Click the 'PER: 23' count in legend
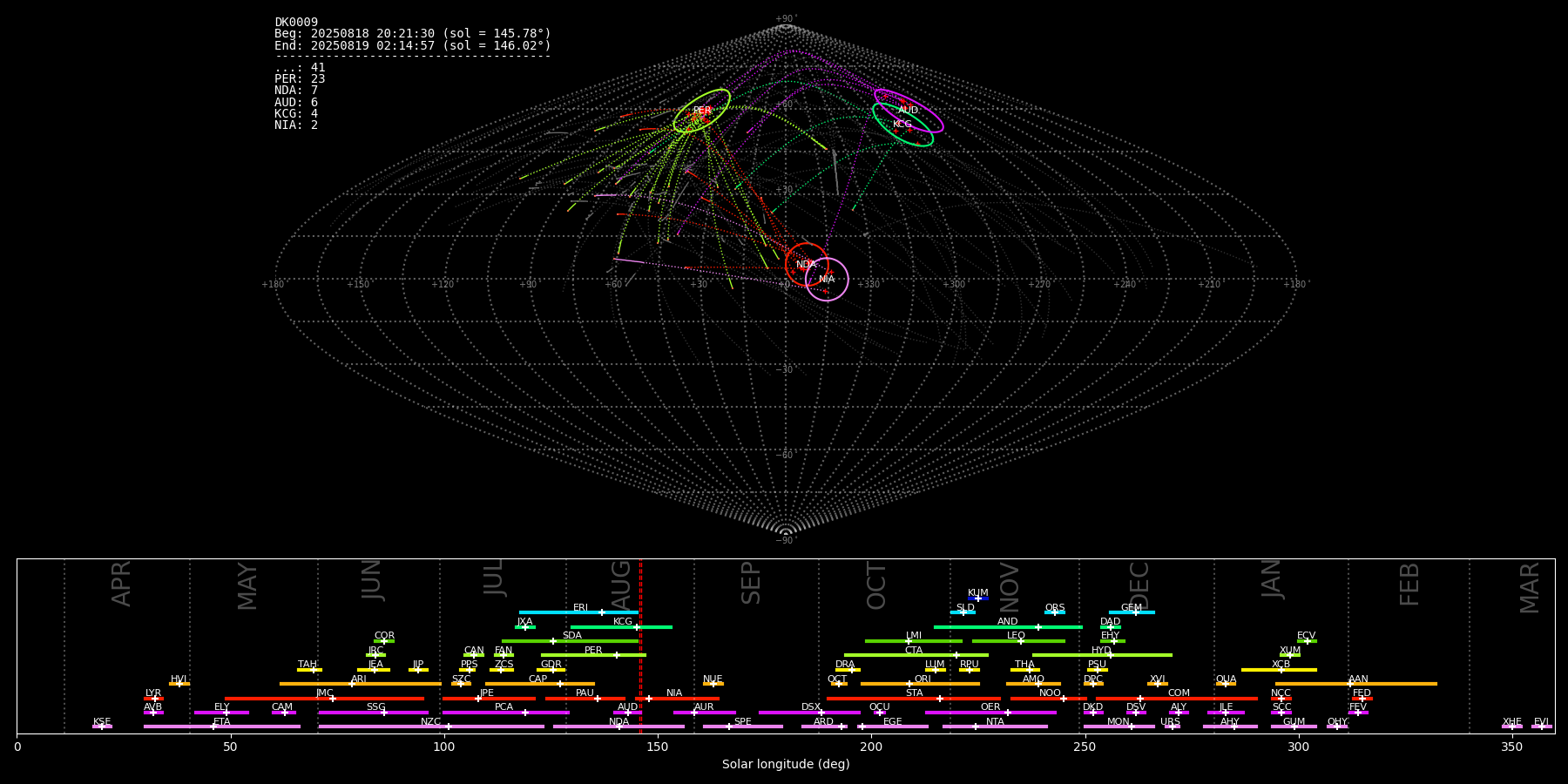Viewport: 1568px width, 784px height. [300, 79]
